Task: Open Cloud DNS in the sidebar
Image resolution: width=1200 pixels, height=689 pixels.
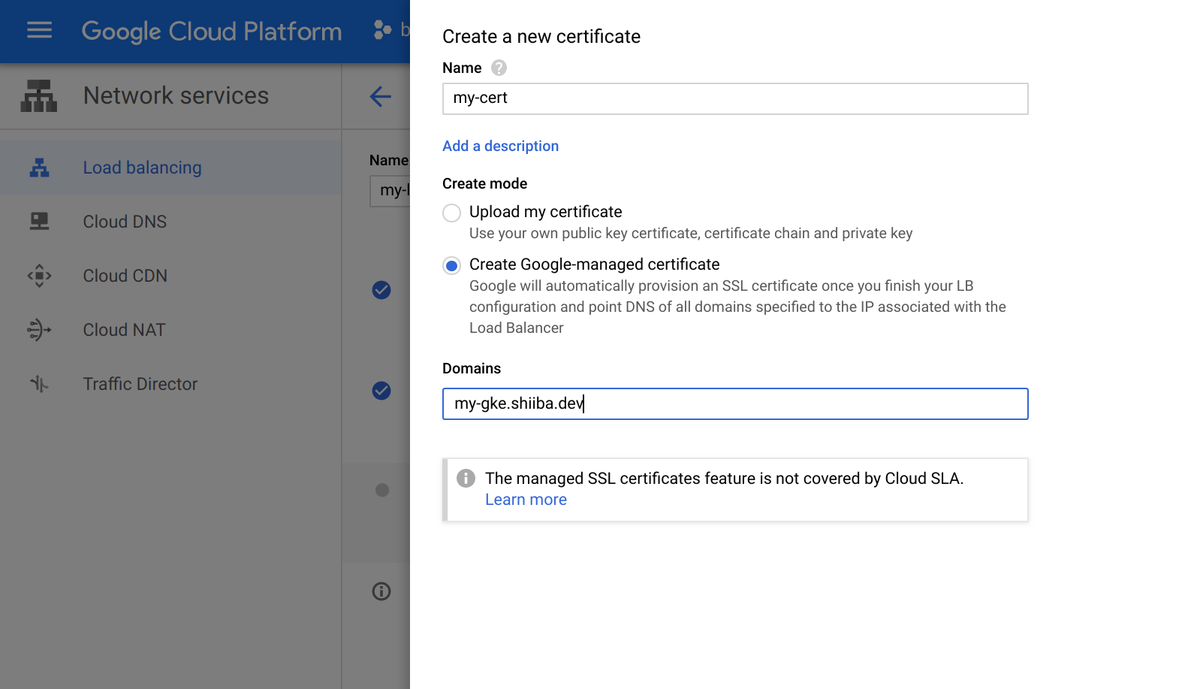Action: click(170, 222)
